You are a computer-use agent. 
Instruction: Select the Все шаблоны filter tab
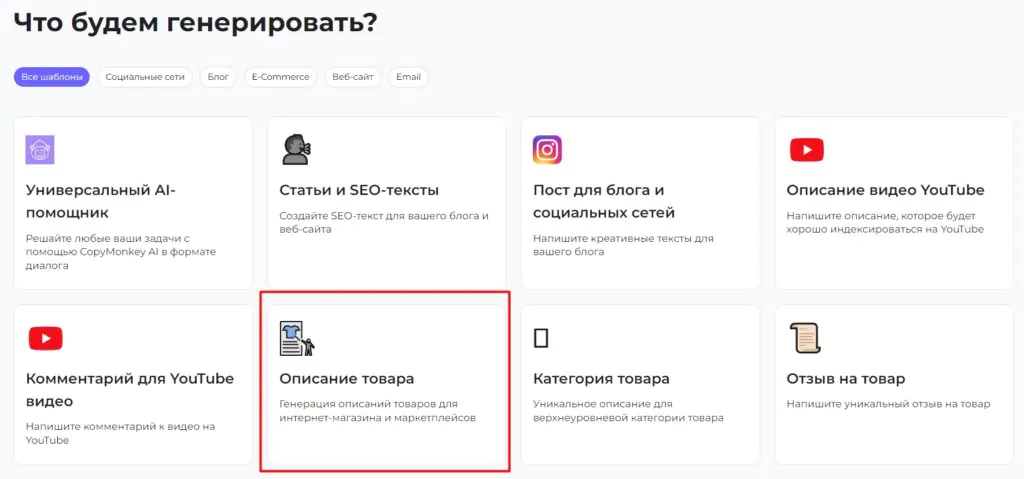[x=52, y=77]
